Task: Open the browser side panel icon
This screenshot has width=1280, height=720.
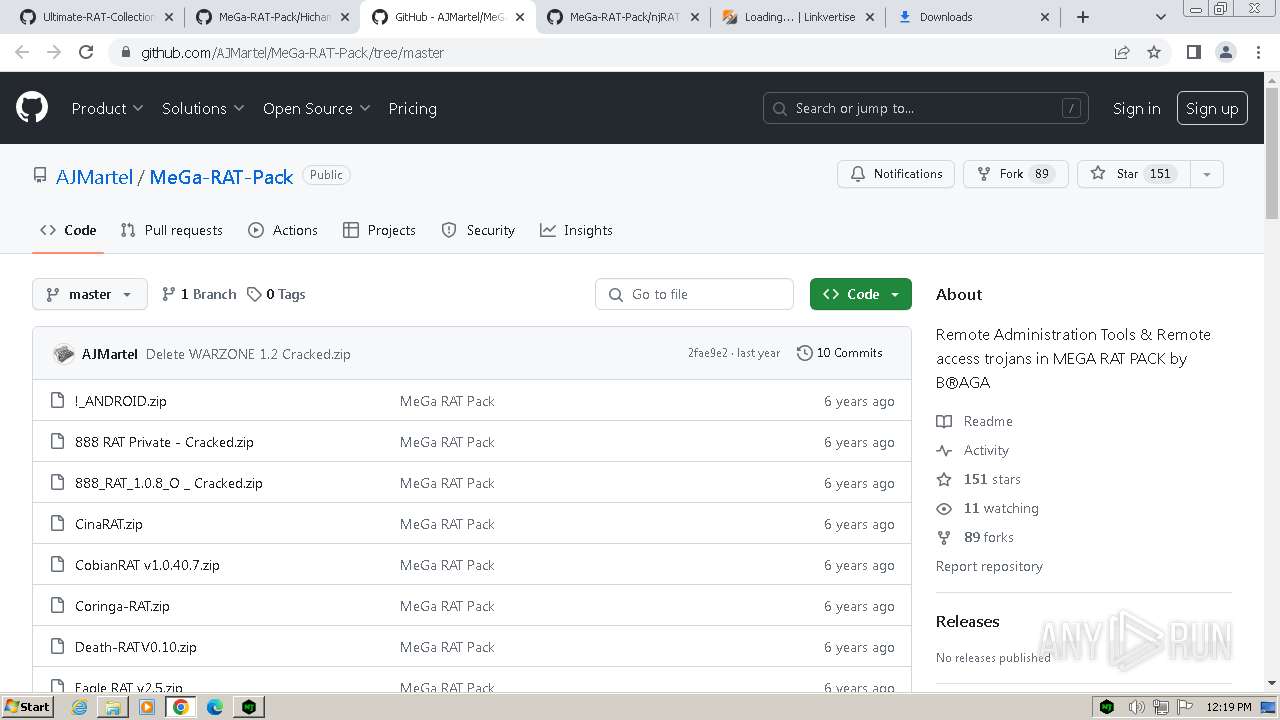Action: pyautogui.click(x=1193, y=52)
